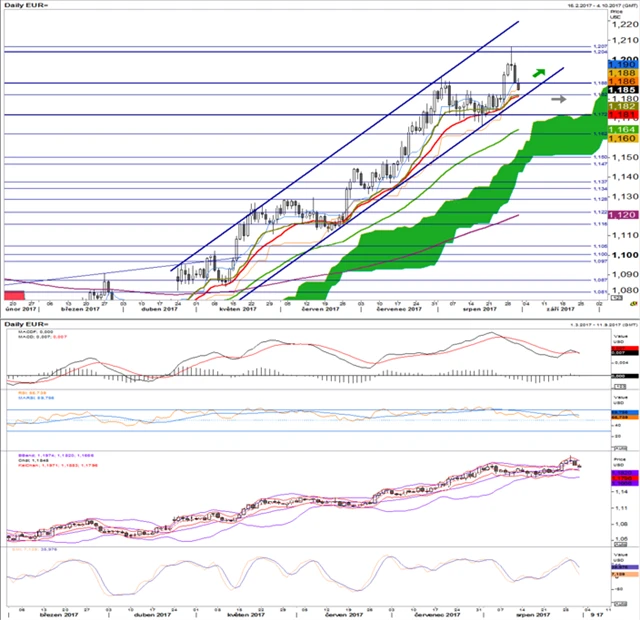This screenshot has width=640, height=620.
Task: Click červenec 2017 on the lower time axis
Action: point(436,615)
